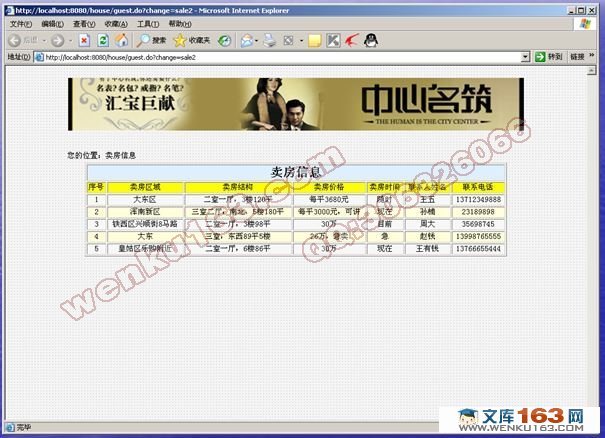Click the 皇姑区乐购附近 cell
Image resolution: width=605 pixels, height=438 pixels.
(145, 249)
